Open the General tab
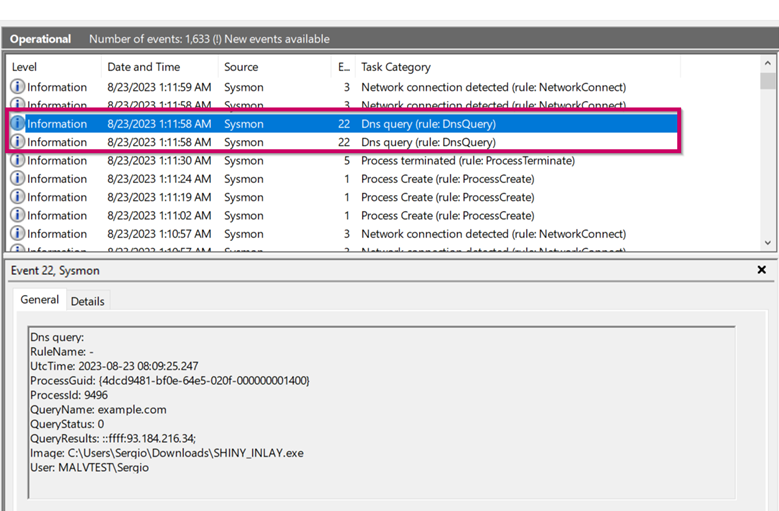 (40, 300)
